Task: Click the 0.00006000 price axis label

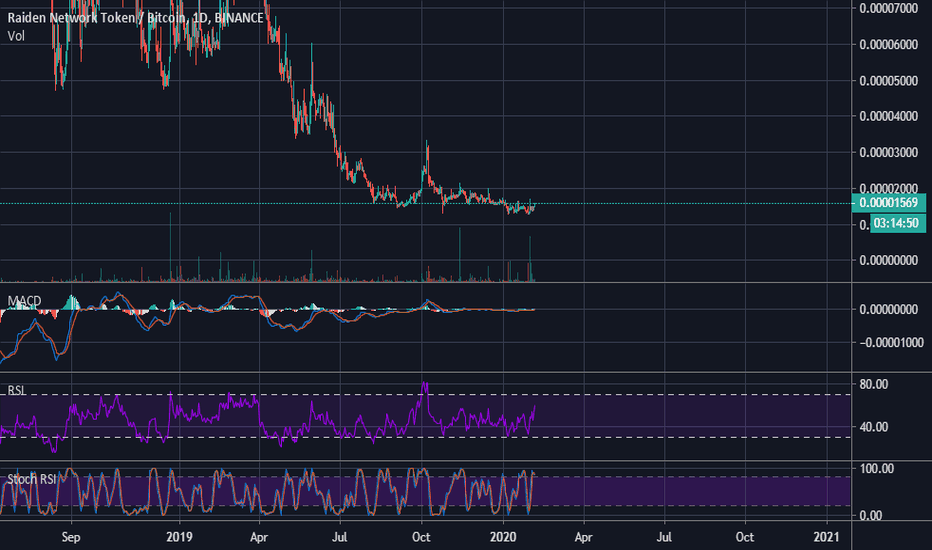Action: (x=889, y=45)
